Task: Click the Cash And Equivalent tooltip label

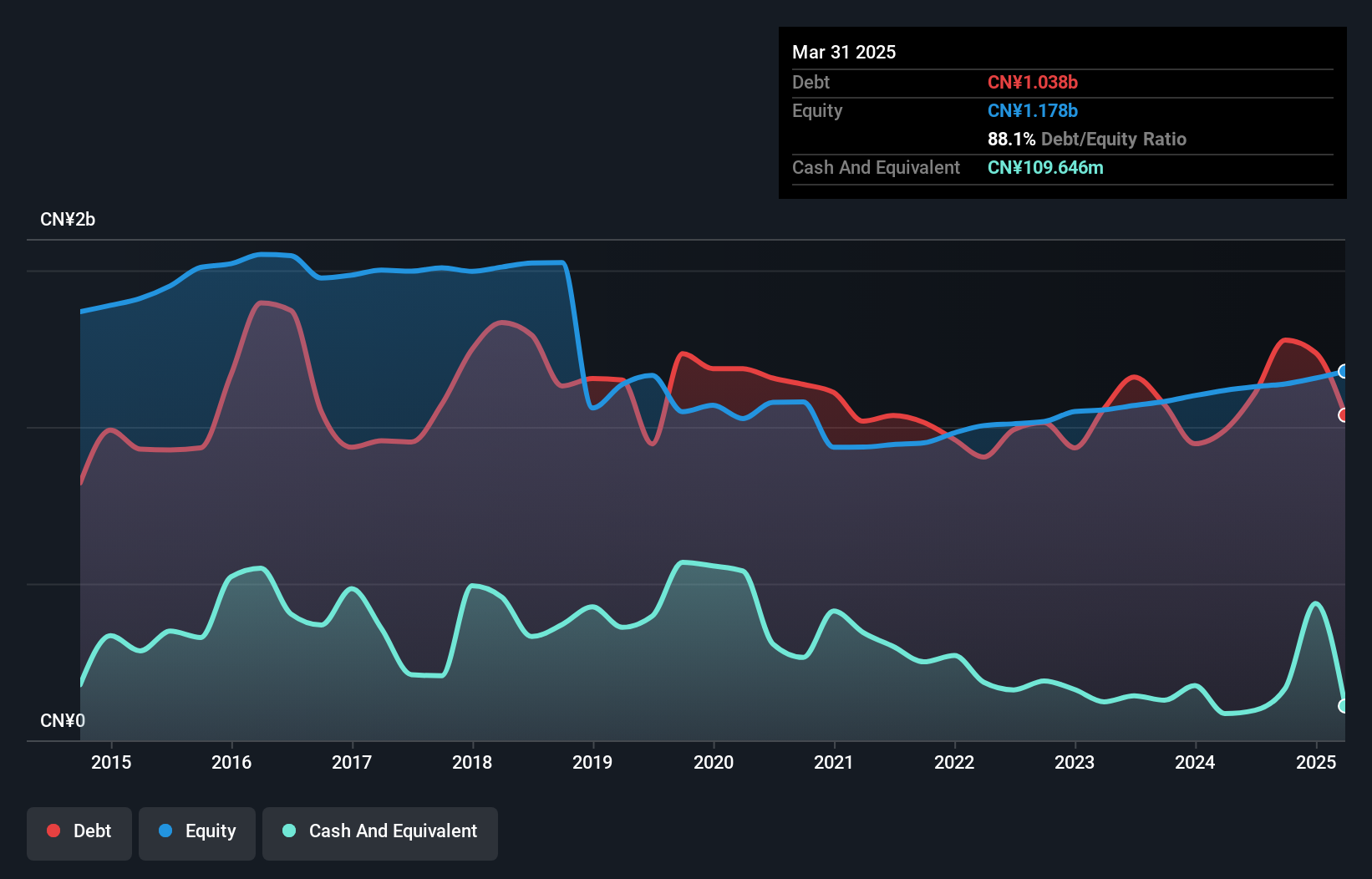Action: click(876, 167)
